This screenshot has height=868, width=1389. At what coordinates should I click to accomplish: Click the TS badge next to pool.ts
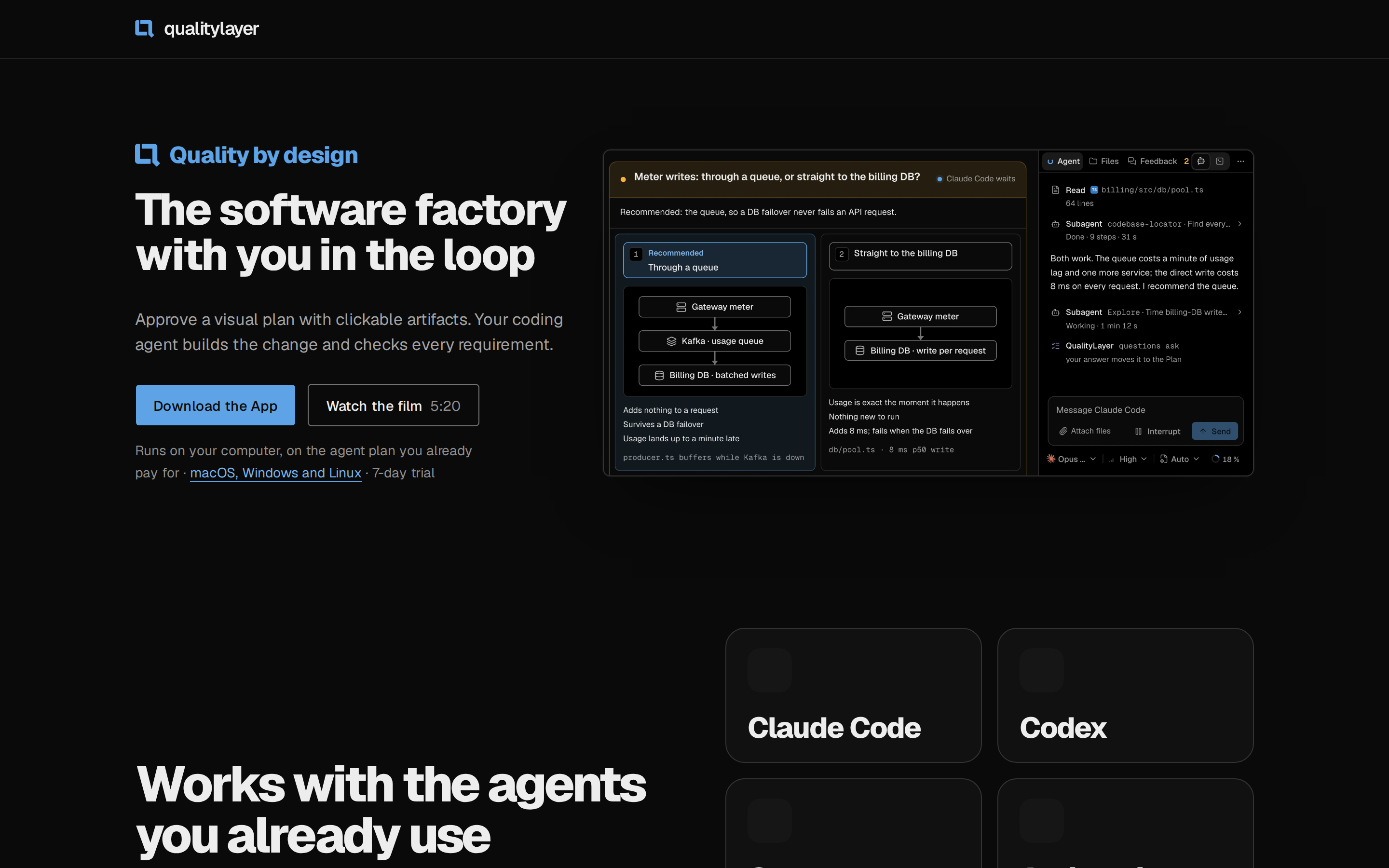pos(1094,190)
